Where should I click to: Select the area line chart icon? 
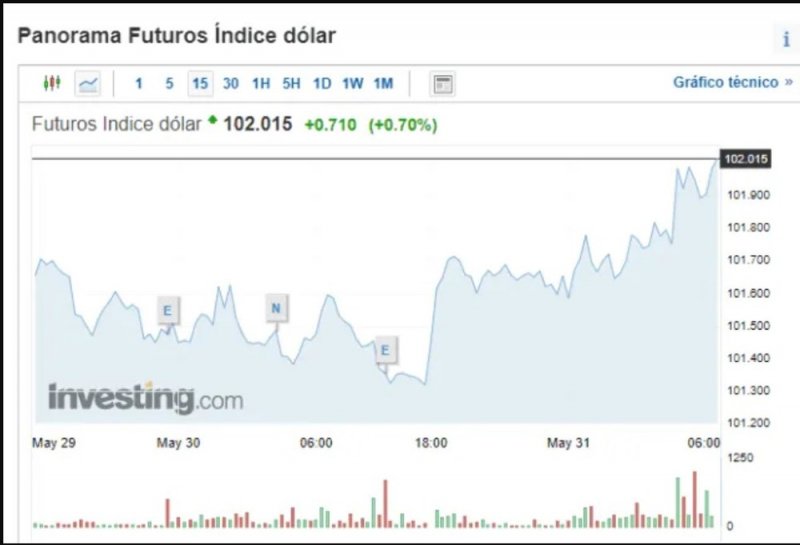pyautogui.click(x=89, y=83)
